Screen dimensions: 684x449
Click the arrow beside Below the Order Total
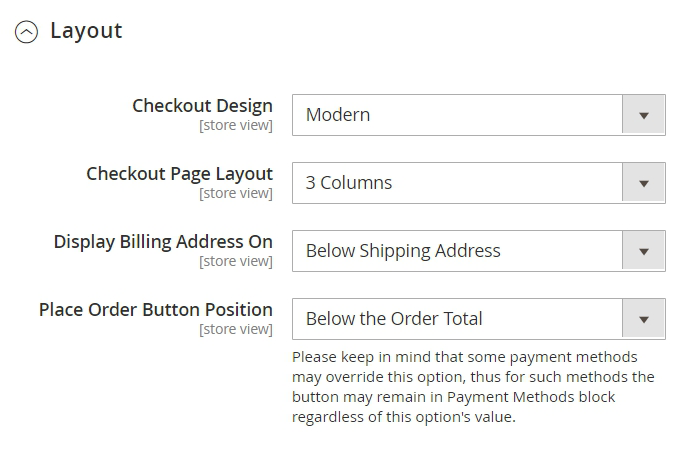pos(644,319)
